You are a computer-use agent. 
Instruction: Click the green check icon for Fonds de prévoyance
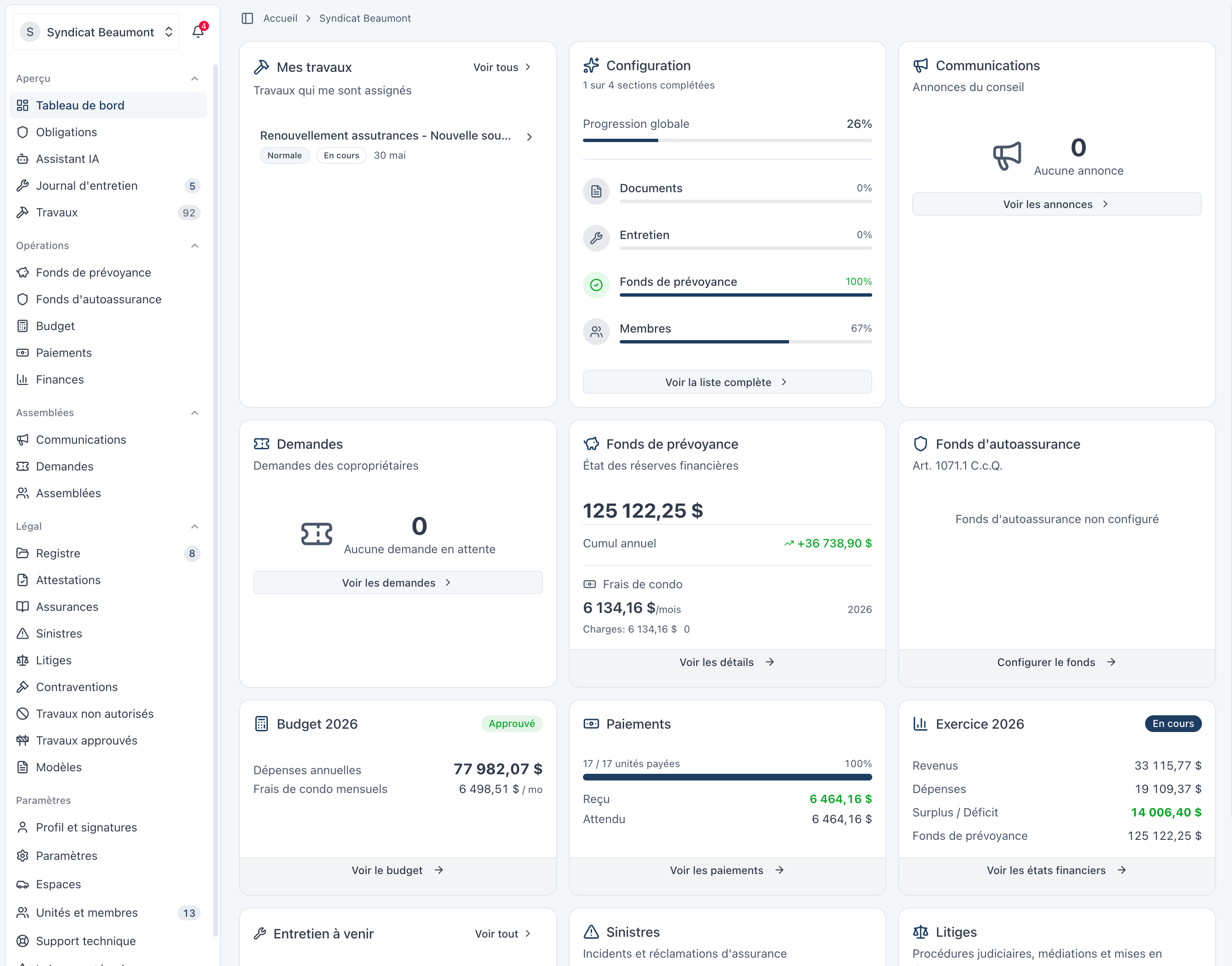(x=596, y=285)
